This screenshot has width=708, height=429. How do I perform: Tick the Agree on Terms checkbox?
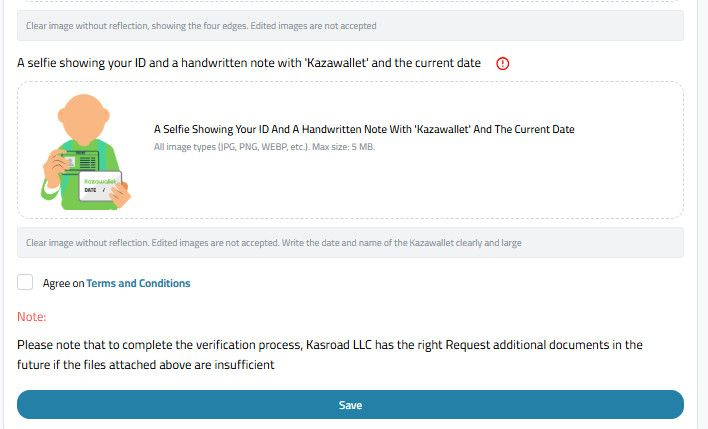point(25,283)
